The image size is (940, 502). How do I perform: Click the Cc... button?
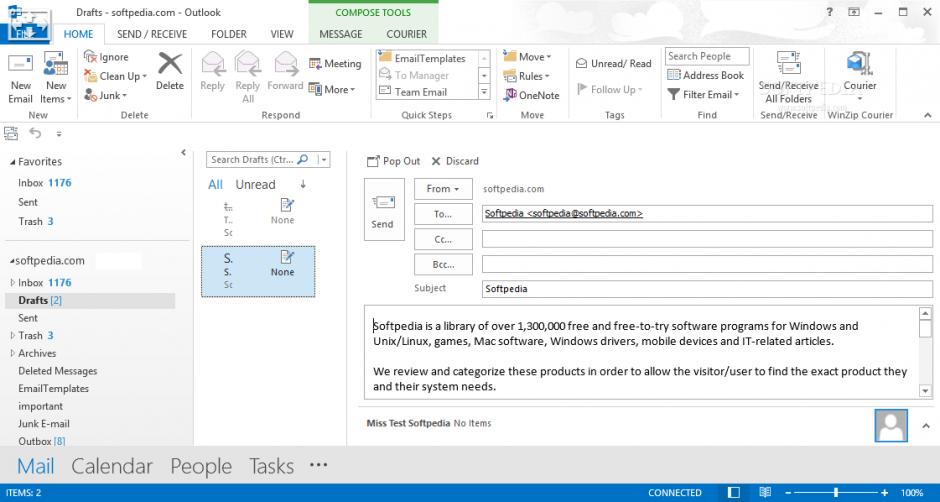click(443, 239)
